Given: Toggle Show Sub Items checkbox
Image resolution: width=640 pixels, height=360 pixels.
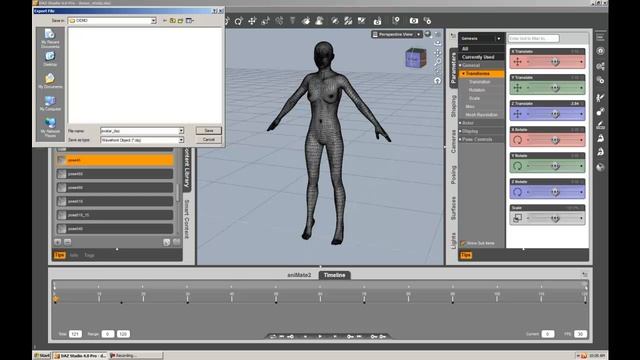Looking at the screenshot, I should point(463,243).
